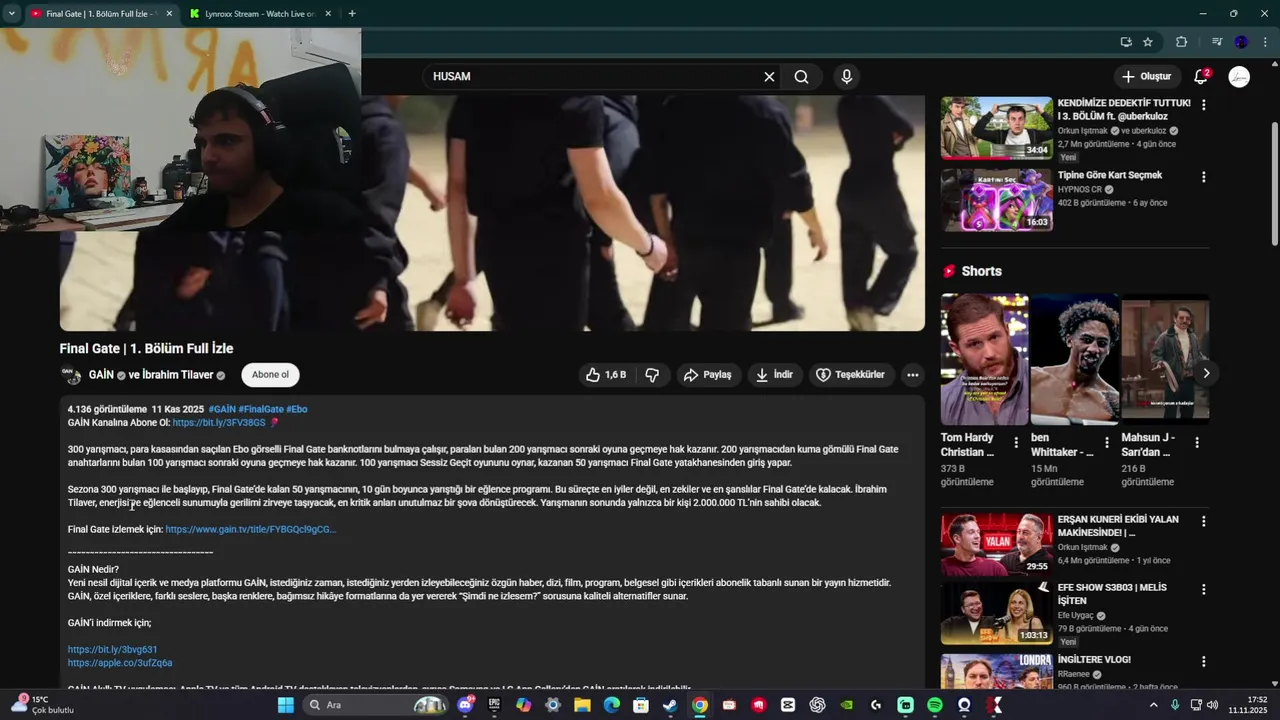This screenshot has width=1280, height=720.
Task: Open Spotify from the taskbar
Action: click(x=935, y=705)
